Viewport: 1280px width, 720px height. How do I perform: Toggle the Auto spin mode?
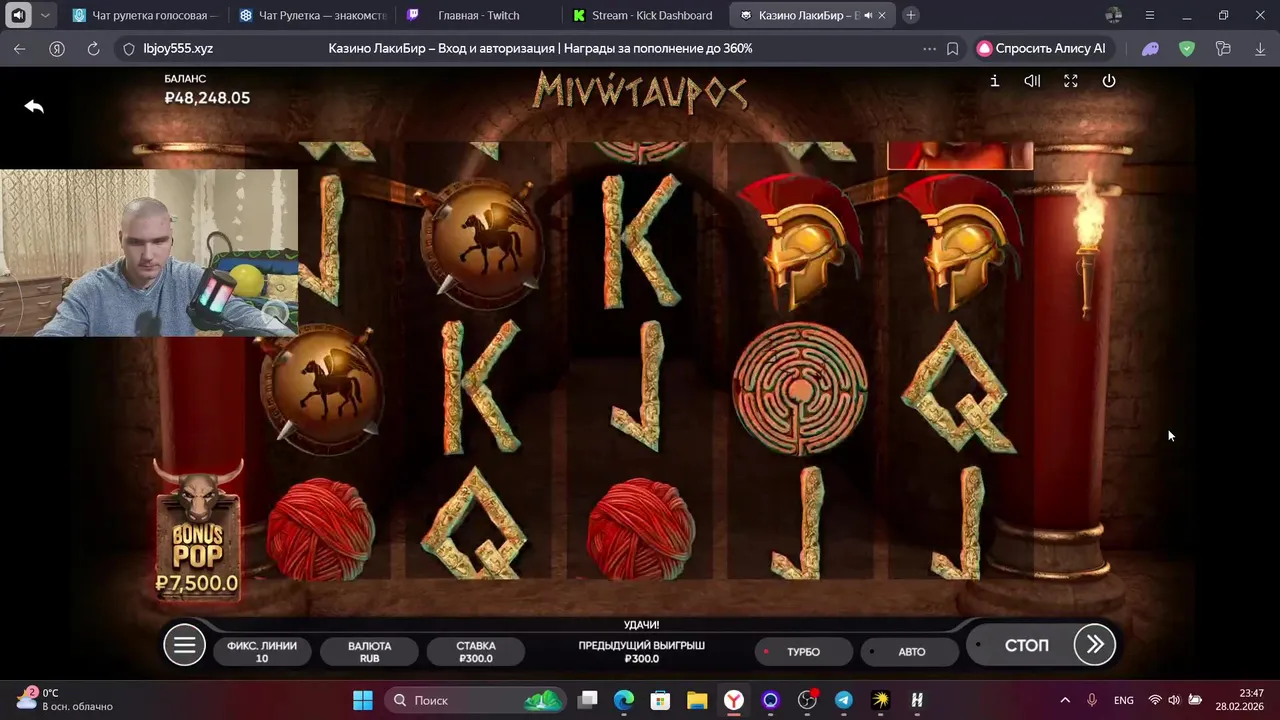(911, 652)
